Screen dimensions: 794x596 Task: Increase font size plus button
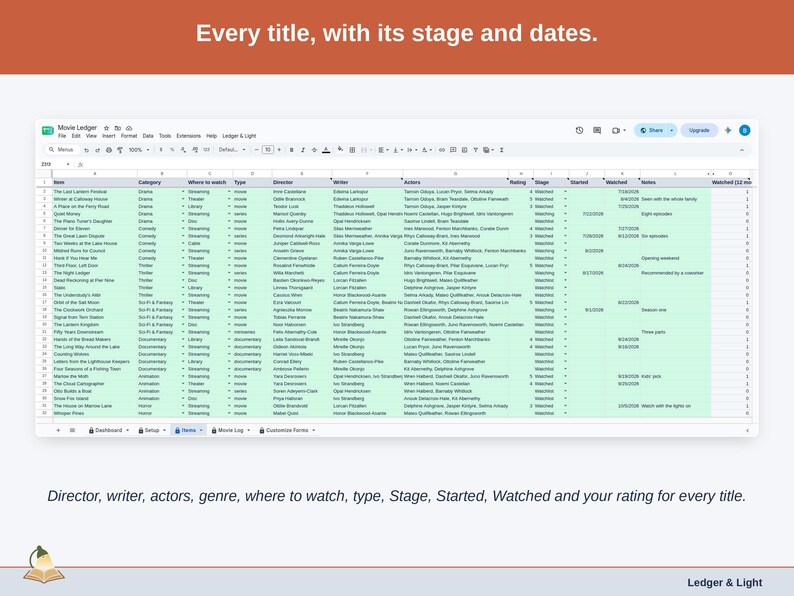(x=279, y=150)
